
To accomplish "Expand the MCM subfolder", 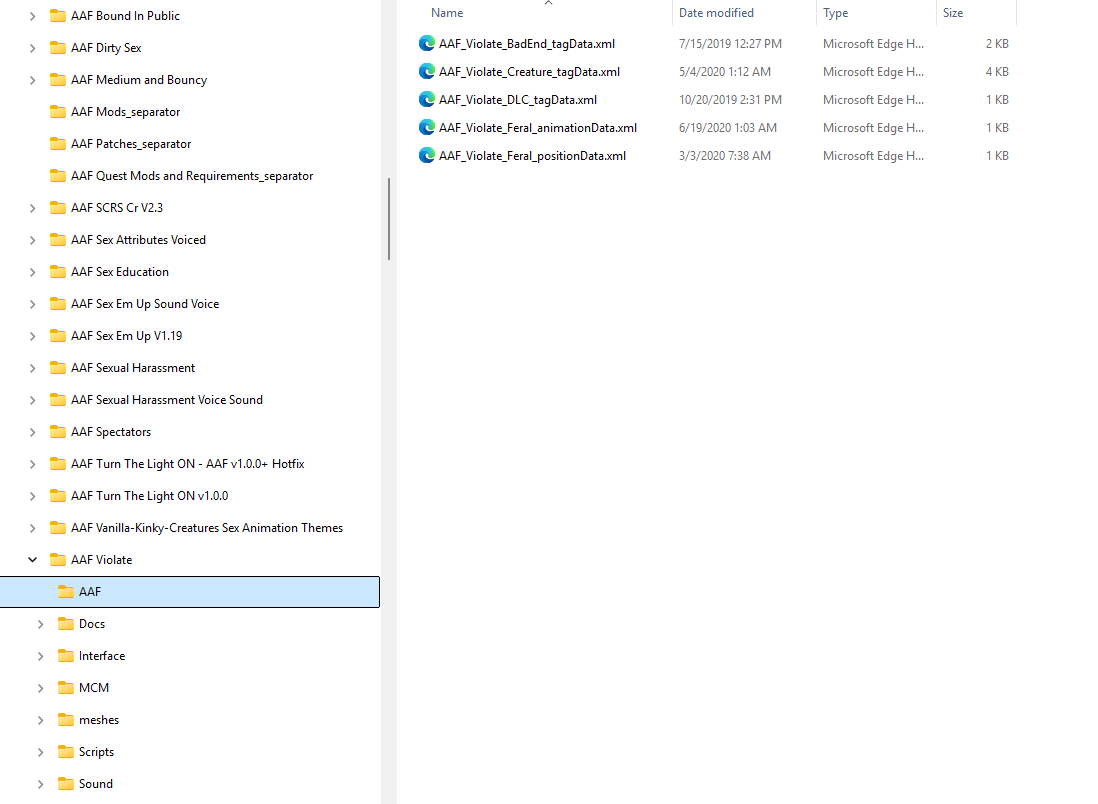I will [41, 688].
